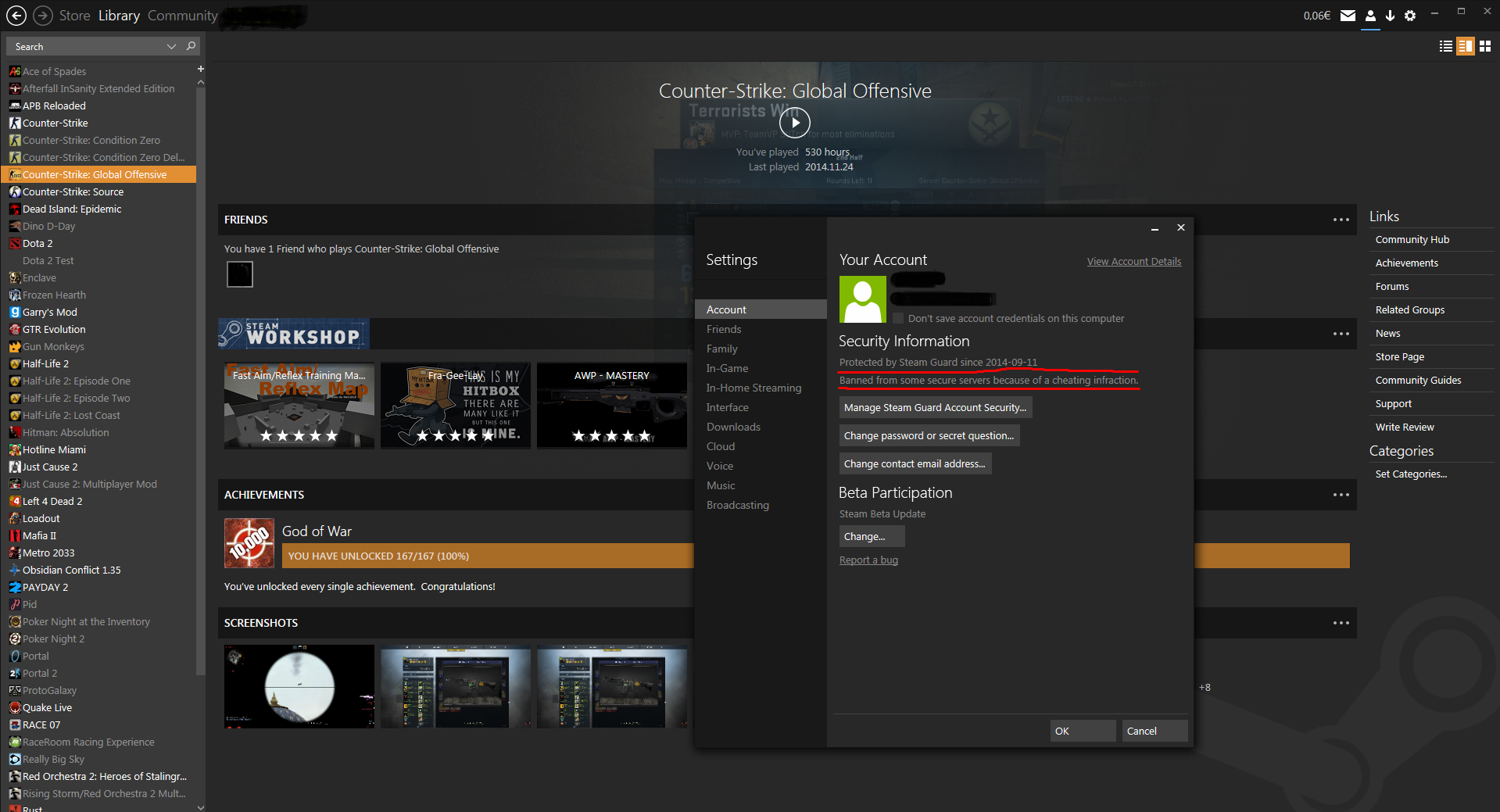1500x812 pixels.
Task: Expand the search filter dropdown arrow
Action: coord(171,47)
